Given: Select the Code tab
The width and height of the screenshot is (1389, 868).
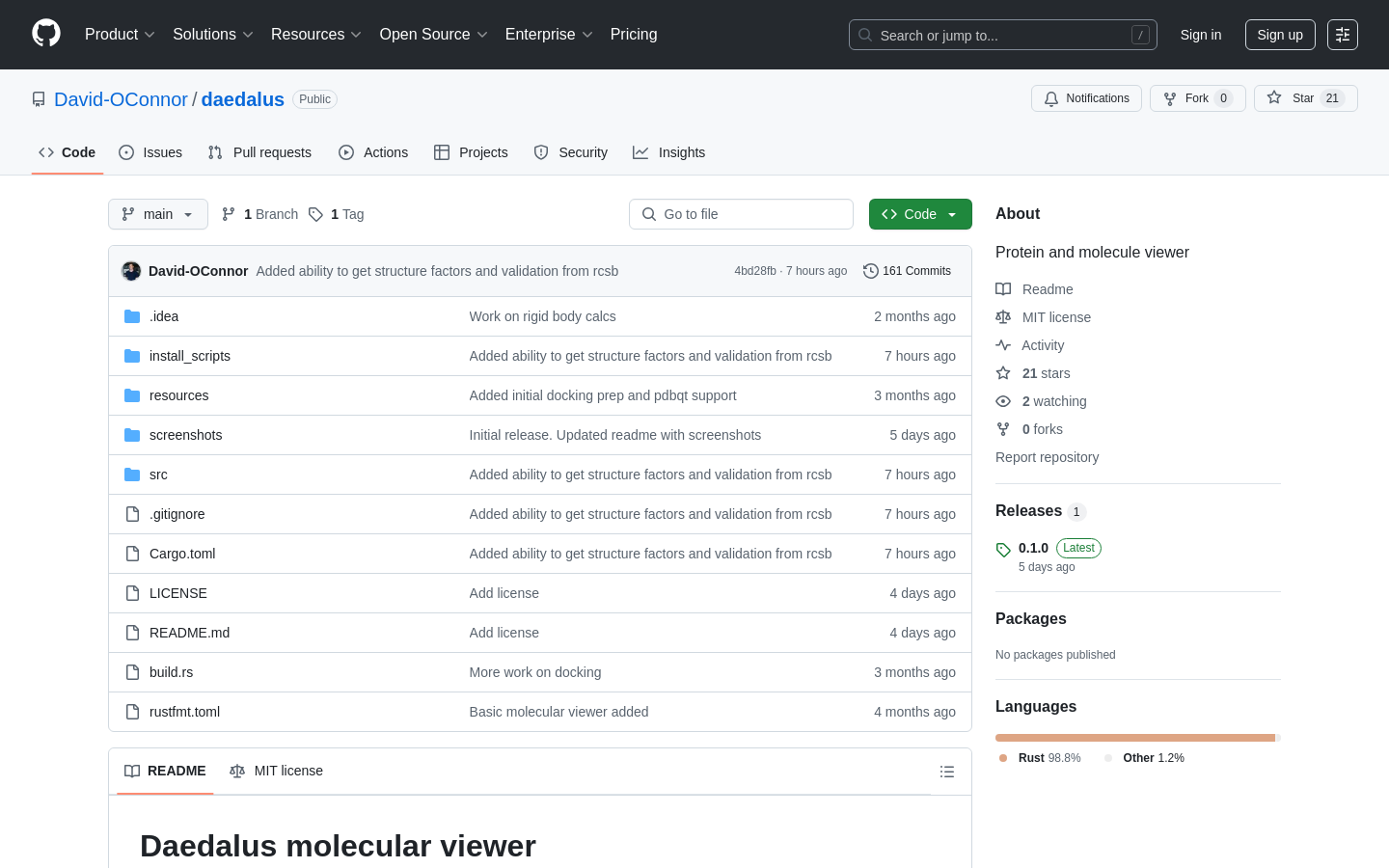Looking at the screenshot, I should pos(68,152).
